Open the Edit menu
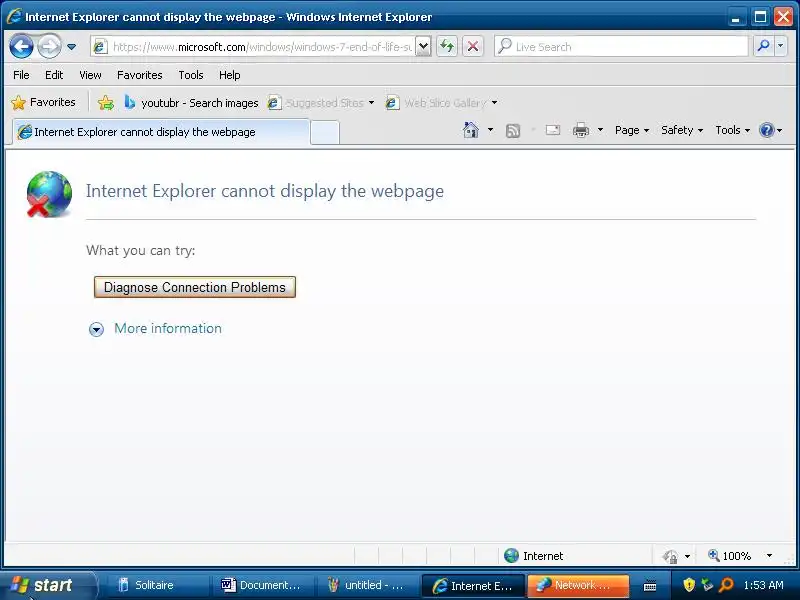 54,75
